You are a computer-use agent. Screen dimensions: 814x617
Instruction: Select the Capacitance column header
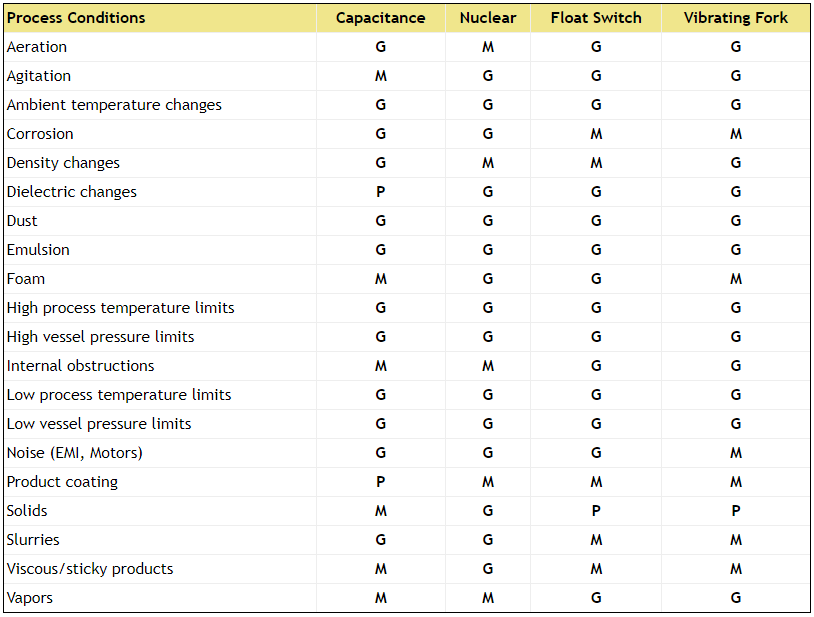[x=380, y=18]
